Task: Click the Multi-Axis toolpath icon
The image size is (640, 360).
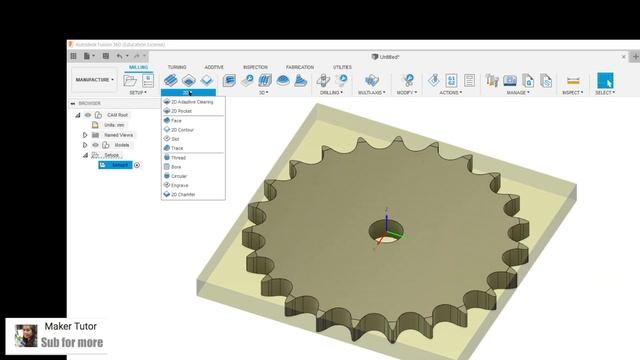Action: click(372, 80)
